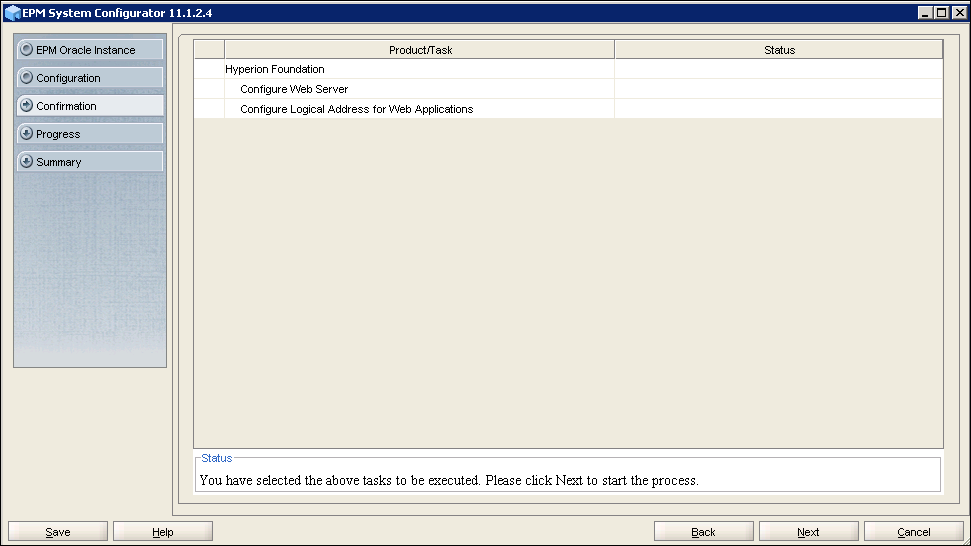Click the Confirmation step arrow icon
This screenshot has width=971, height=546.
point(27,105)
